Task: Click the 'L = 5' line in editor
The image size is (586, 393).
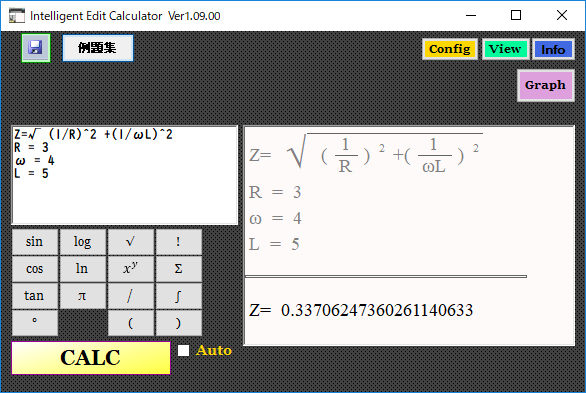Action: tap(31, 174)
